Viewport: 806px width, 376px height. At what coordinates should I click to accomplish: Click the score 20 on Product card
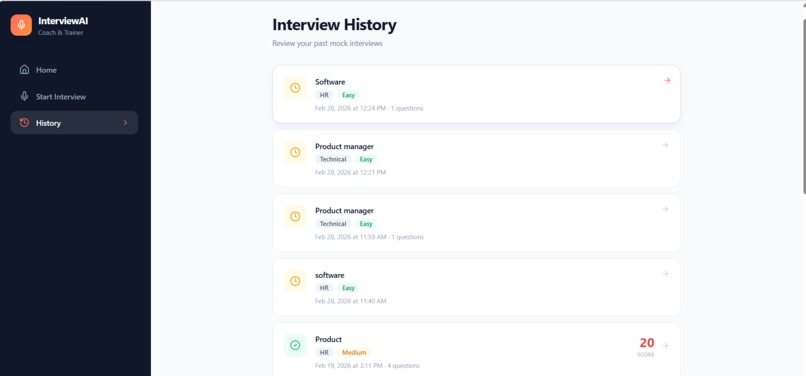647,343
